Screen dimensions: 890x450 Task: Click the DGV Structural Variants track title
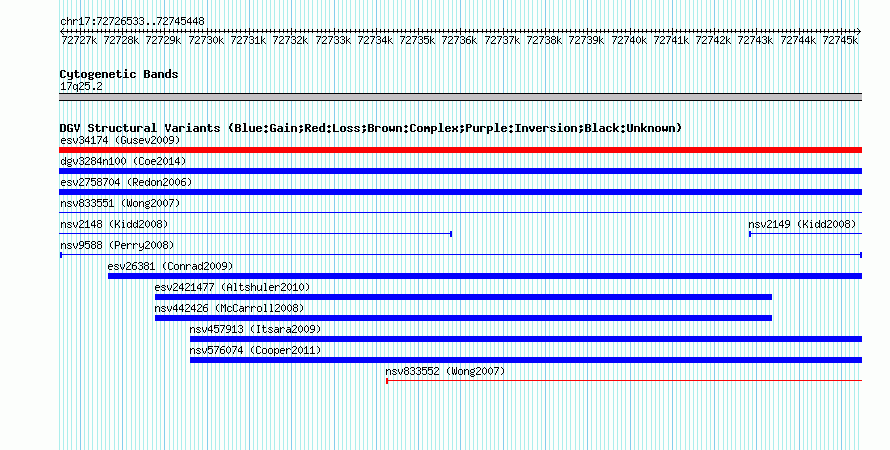pos(371,128)
